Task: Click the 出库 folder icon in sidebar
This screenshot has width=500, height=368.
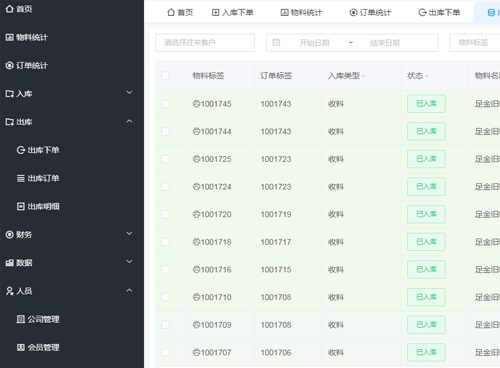Action: pyautogui.click(x=10, y=122)
